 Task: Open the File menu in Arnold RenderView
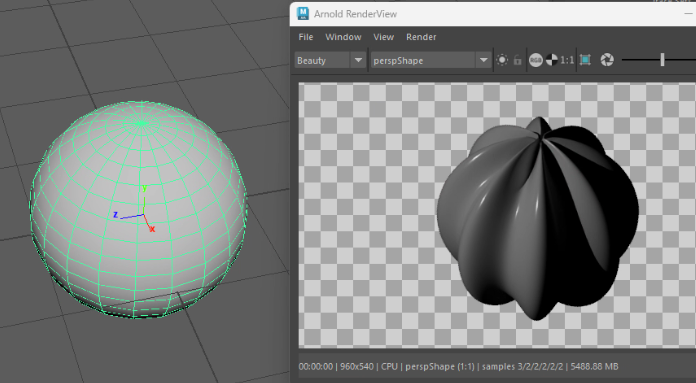tap(305, 37)
